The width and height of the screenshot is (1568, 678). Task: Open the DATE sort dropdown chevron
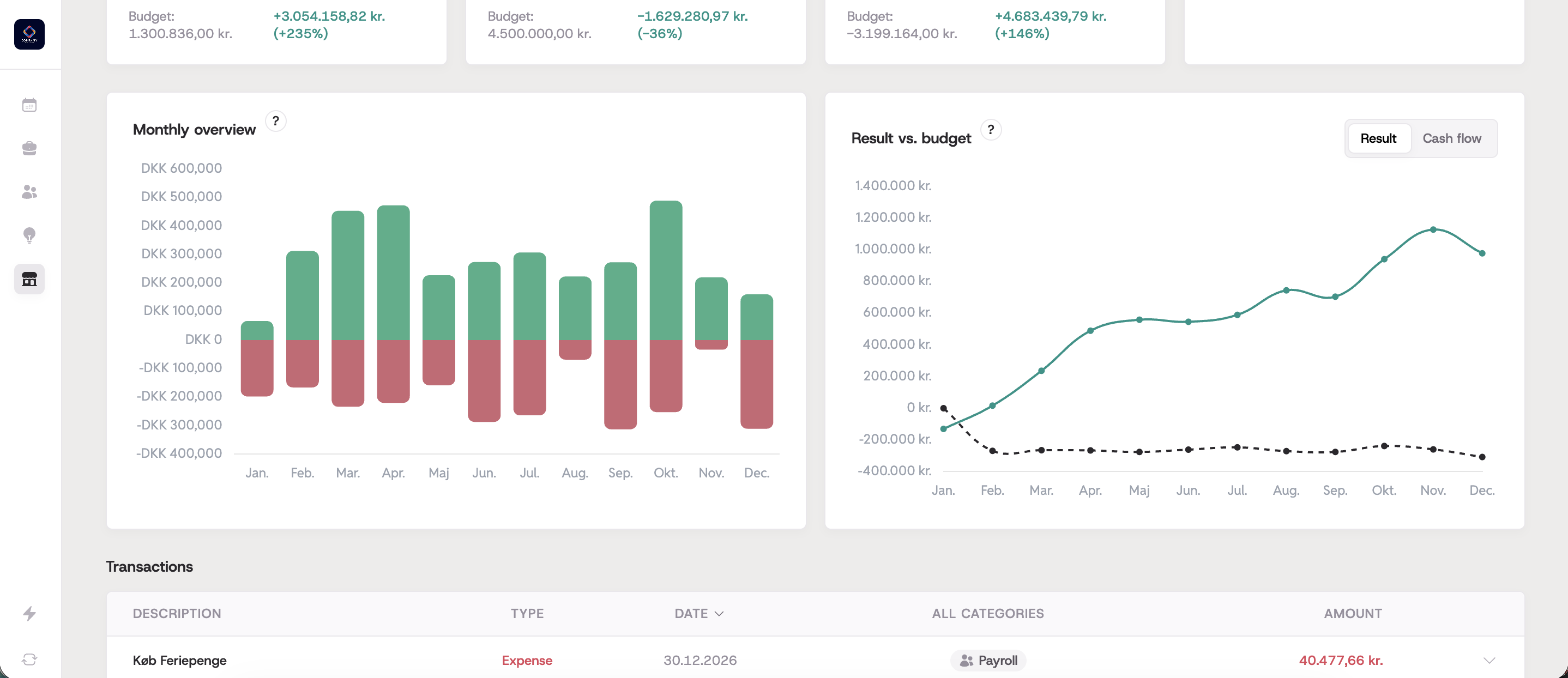tap(720, 614)
